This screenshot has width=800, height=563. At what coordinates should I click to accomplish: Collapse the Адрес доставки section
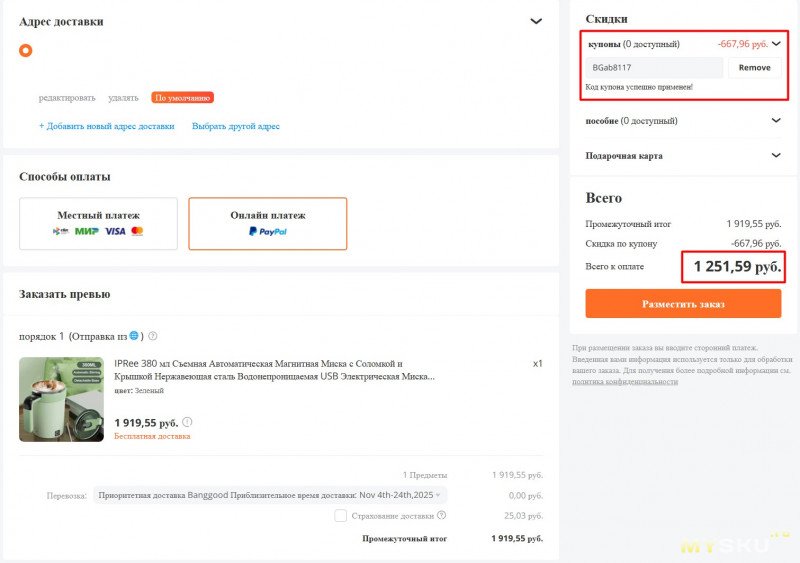[x=536, y=21]
